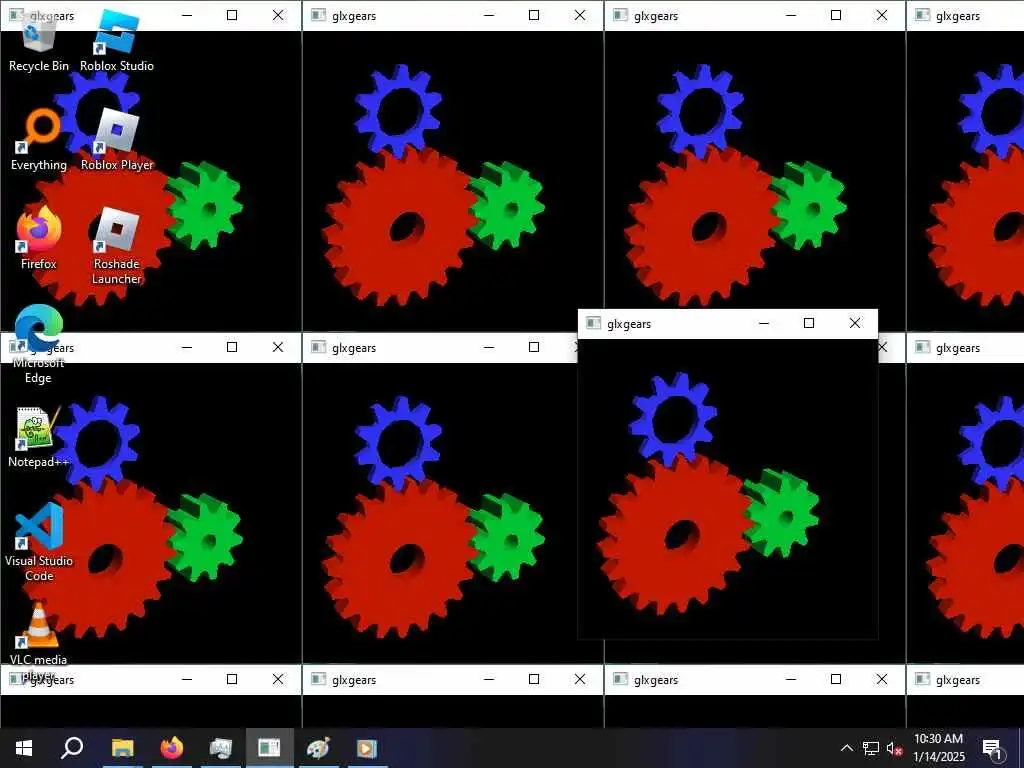The height and width of the screenshot is (768, 1024).
Task: Open the Windows Start menu
Action: 24,748
